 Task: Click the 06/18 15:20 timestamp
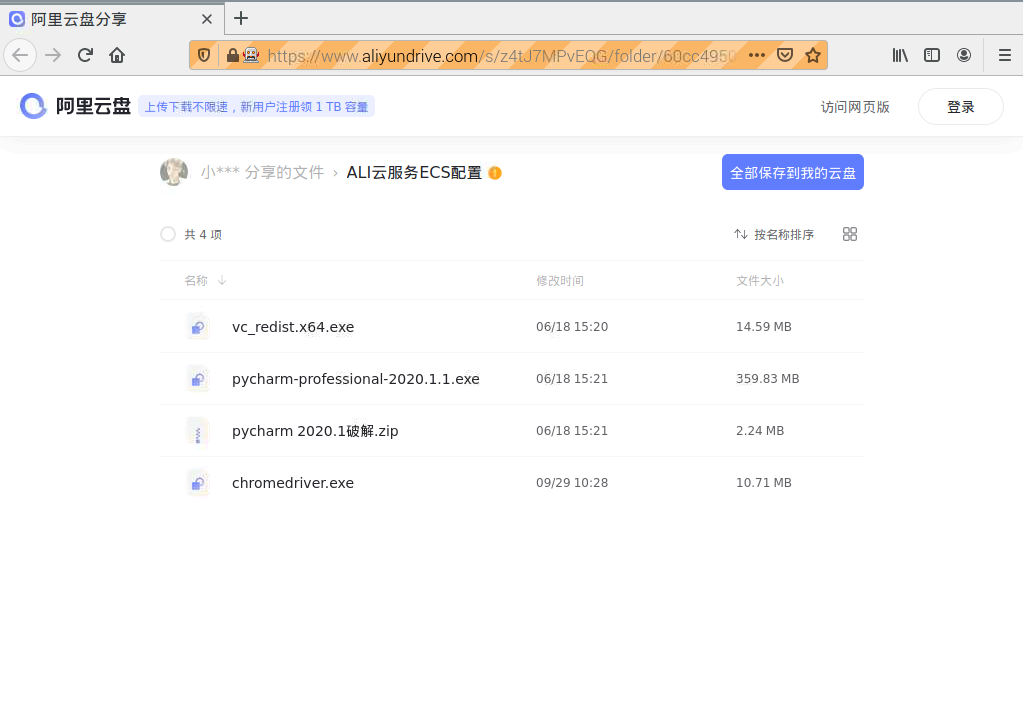click(572, 327)
